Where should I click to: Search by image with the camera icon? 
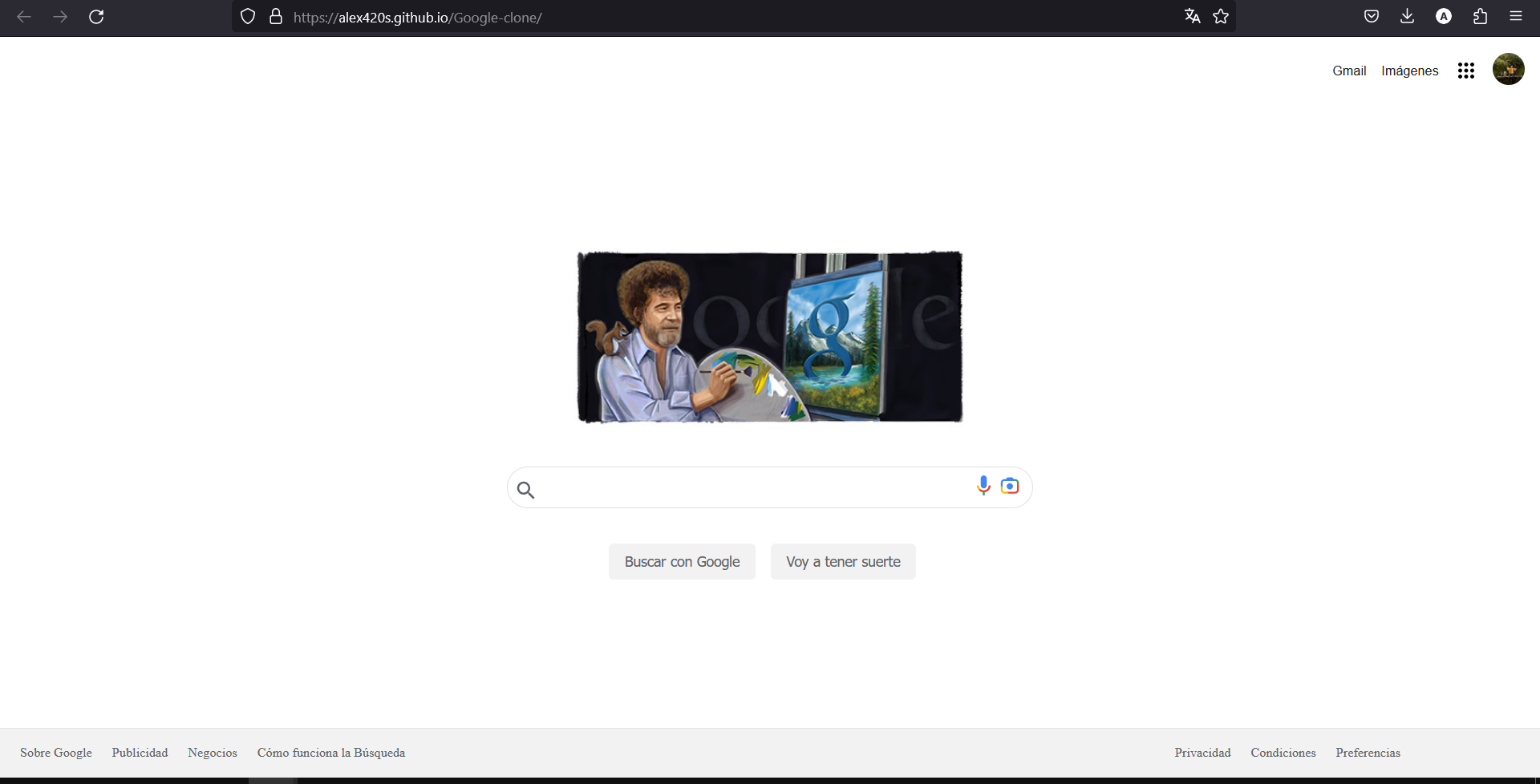tap(1010, 486)
